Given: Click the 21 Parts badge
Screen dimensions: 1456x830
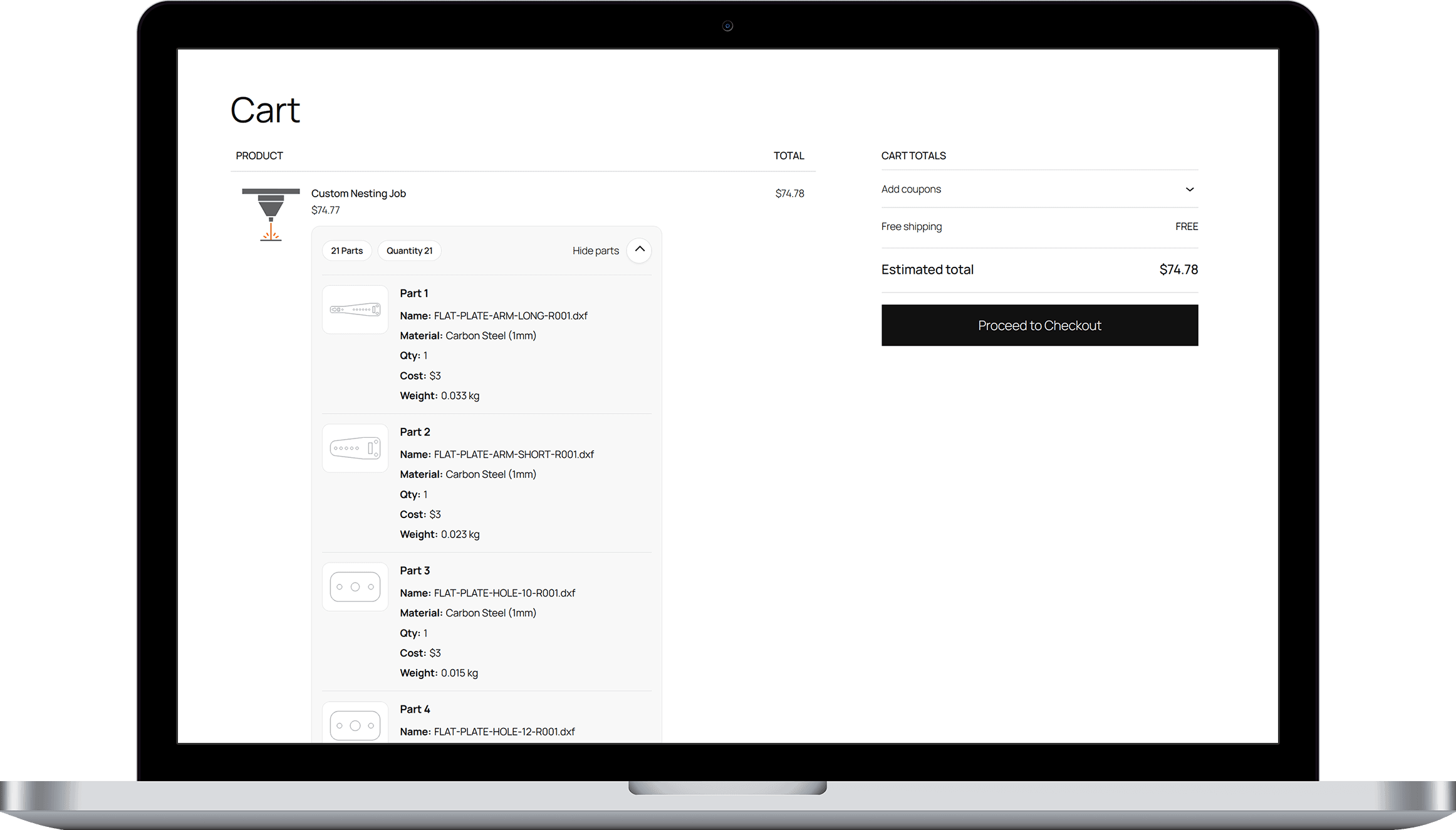Looking at the screenshot, I should [x=346, y=251].
